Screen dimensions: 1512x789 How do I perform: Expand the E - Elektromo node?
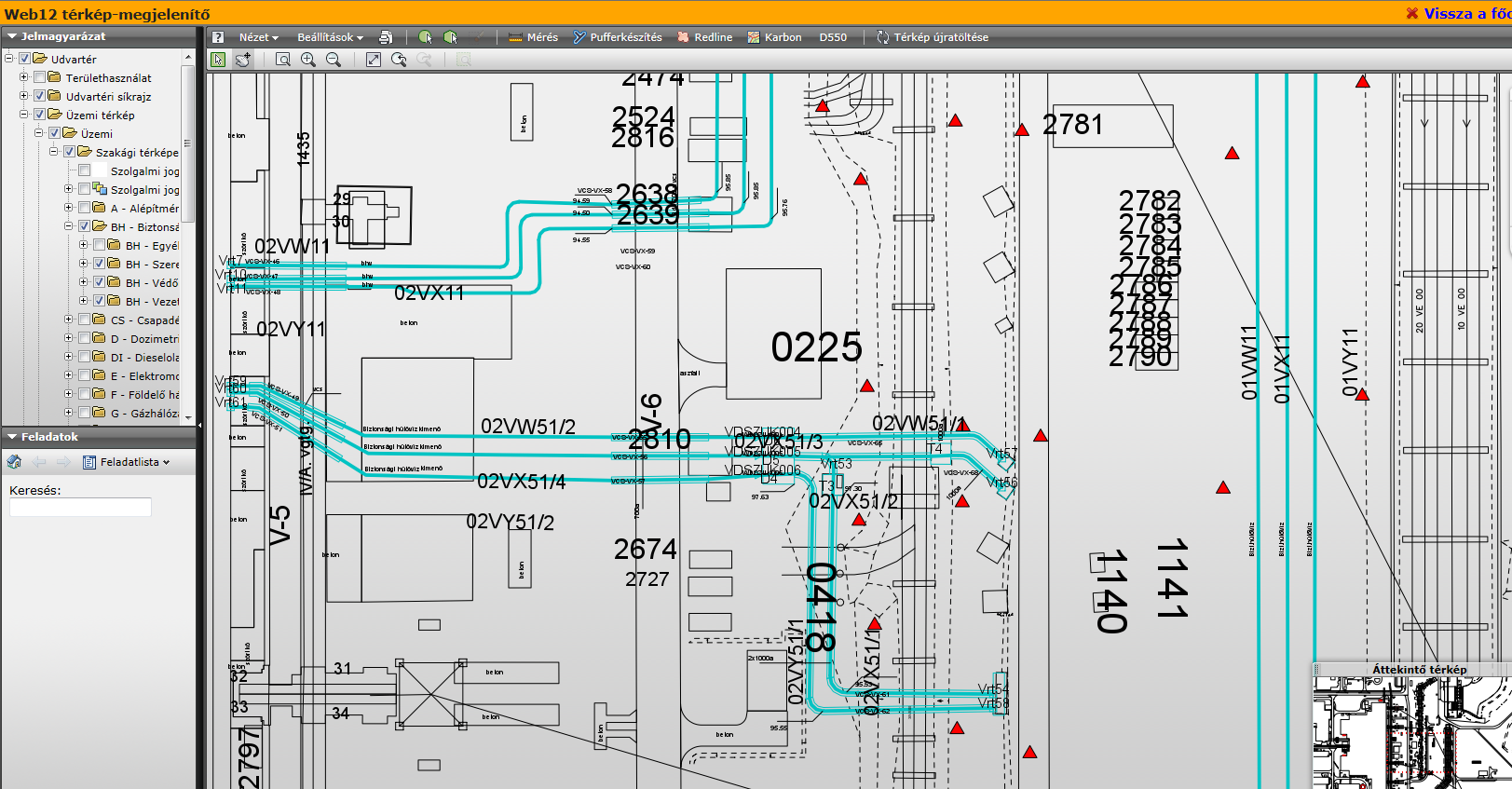click(69, 375)
